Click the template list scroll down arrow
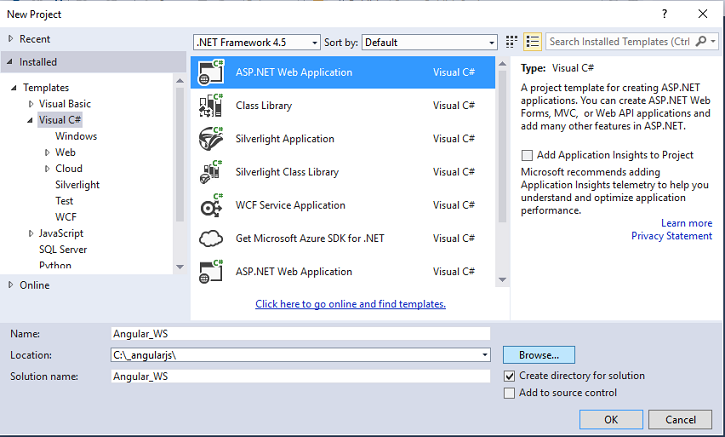The image size is (725, 437). tap(503, 280)
